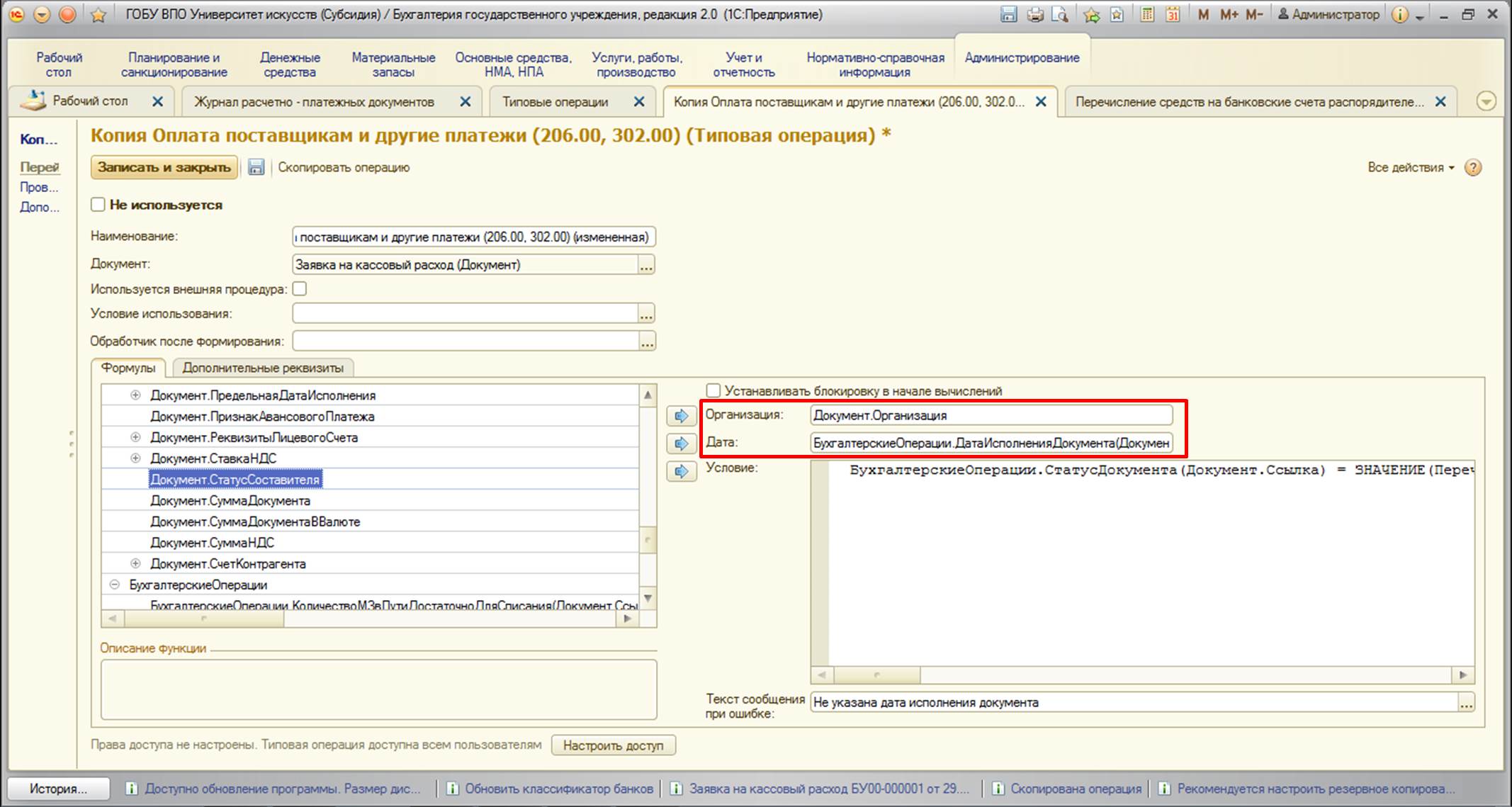Switch to Дополнительные реквизиты tab

coord(263,368)
